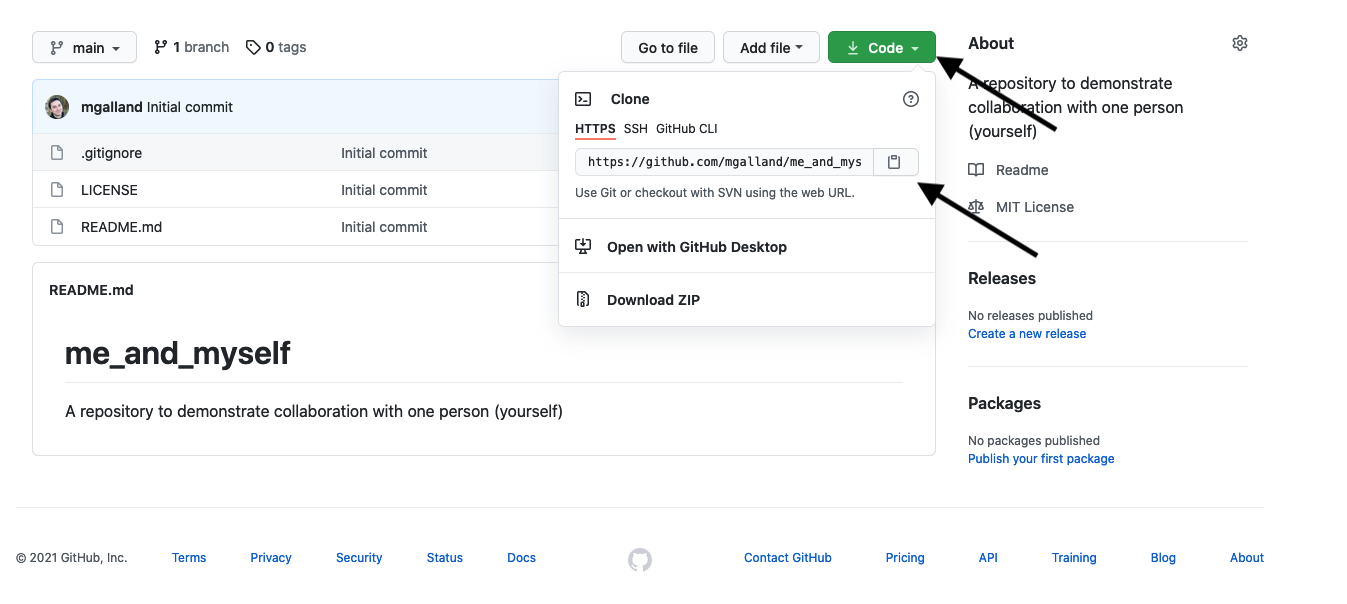This screenshot has width=1347, height=604.
Task: Click the ZIP file icon
Action: [583, 300]
